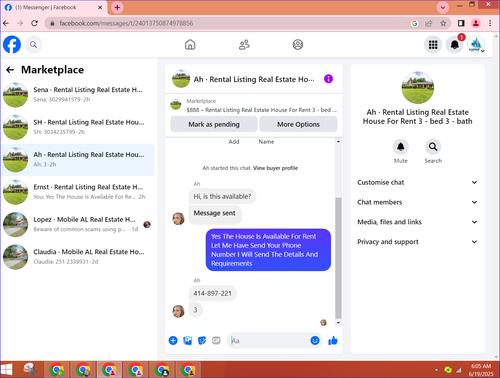This screenshot has width=500, height=378.
Task: Open the Sena rental listing conversation
Action: 78,94
